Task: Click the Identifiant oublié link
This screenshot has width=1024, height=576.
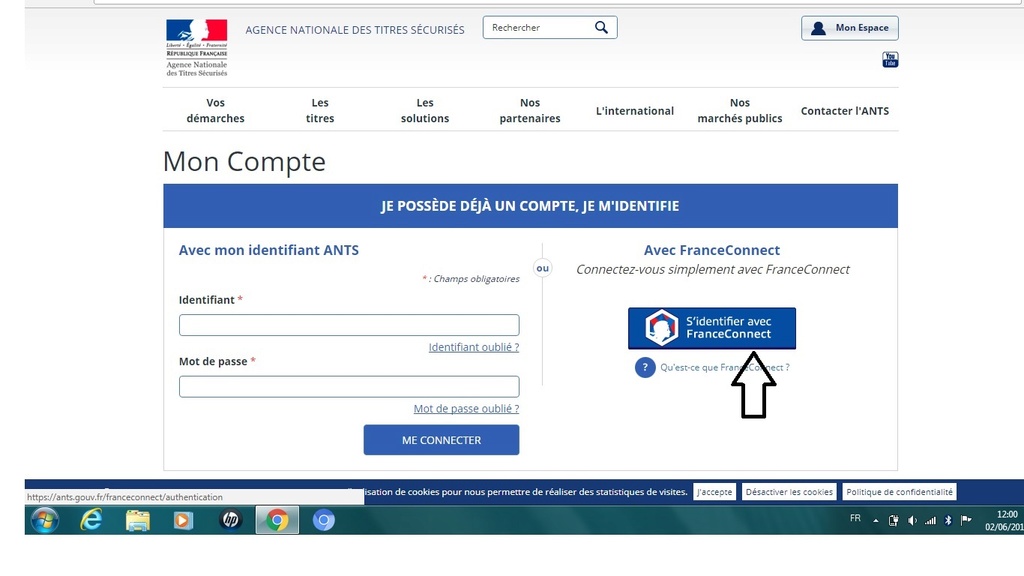Action: point(473,347)
